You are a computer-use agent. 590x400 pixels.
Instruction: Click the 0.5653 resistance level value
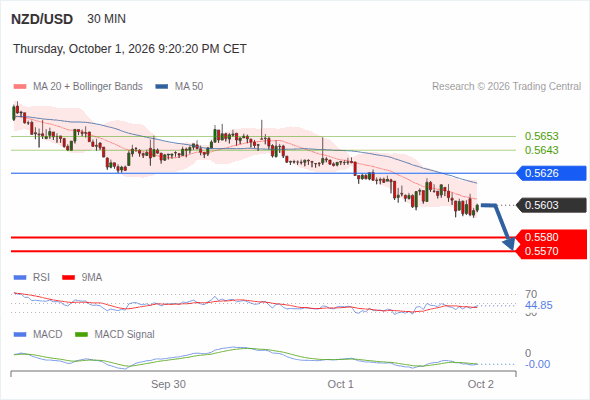(541, 136)
